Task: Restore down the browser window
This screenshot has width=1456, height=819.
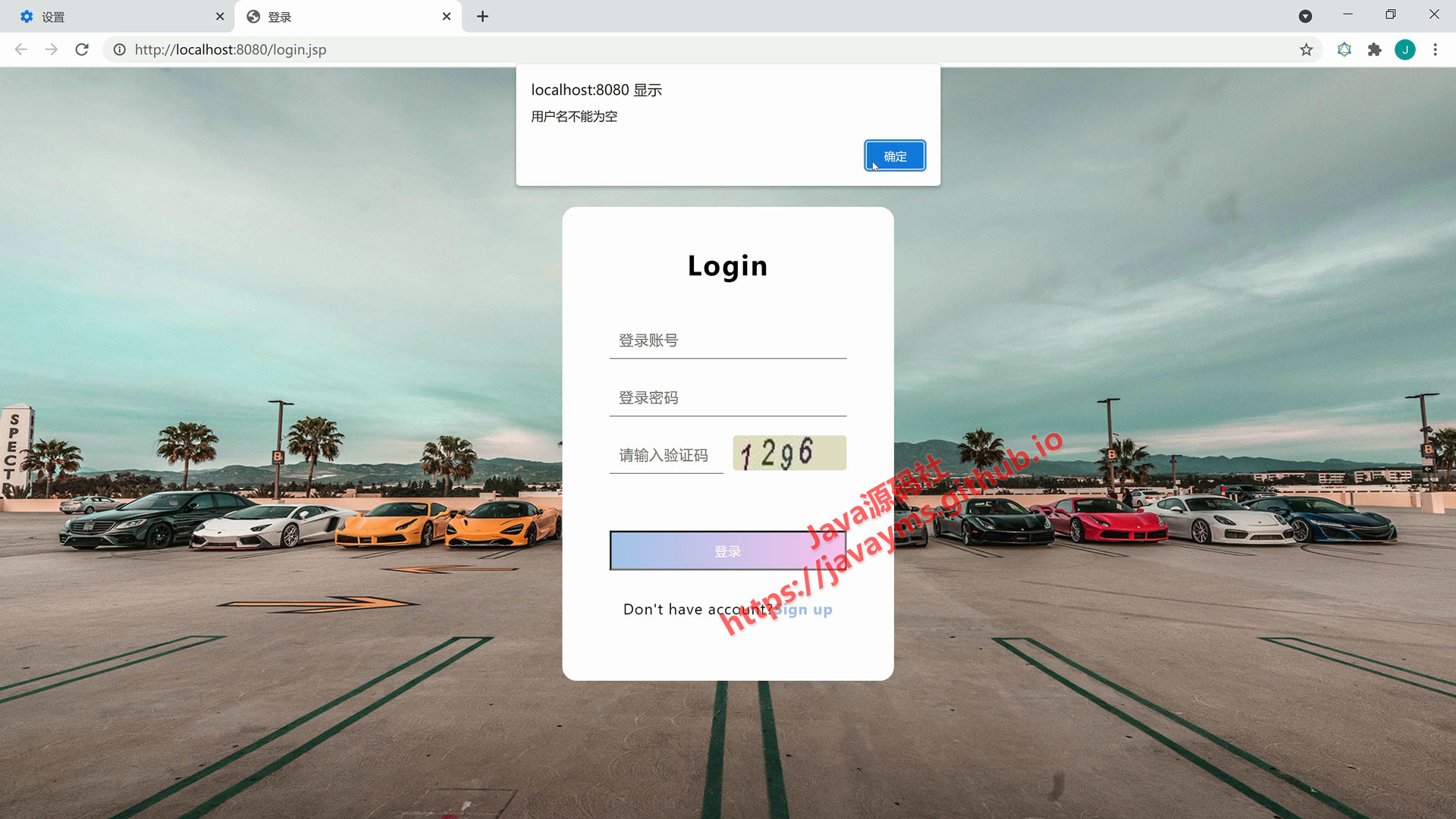Action: click(x=1391, y=14)
